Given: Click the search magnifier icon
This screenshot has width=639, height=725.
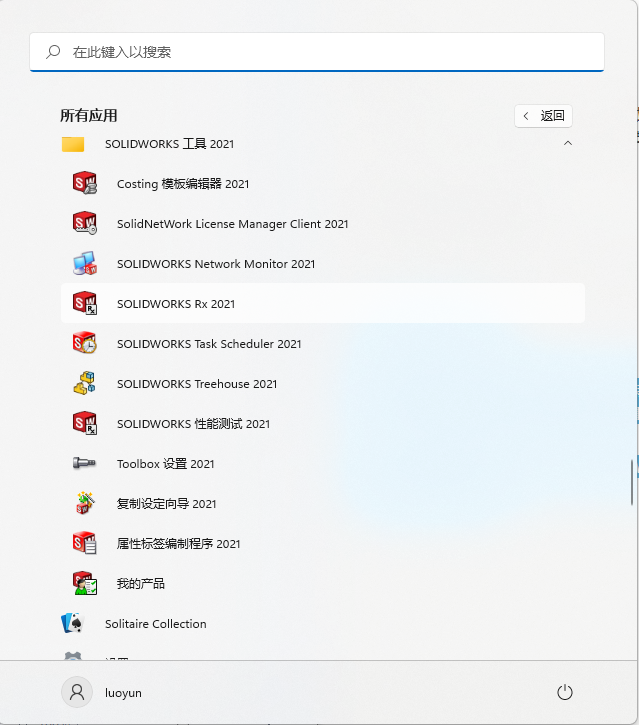Looking at the screenshot, I should point(53,52).
